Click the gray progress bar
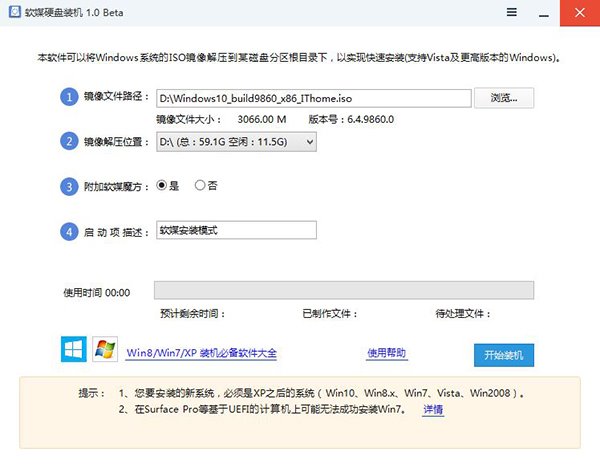Screen dimensions: 600x464 (x=343, y=291)
